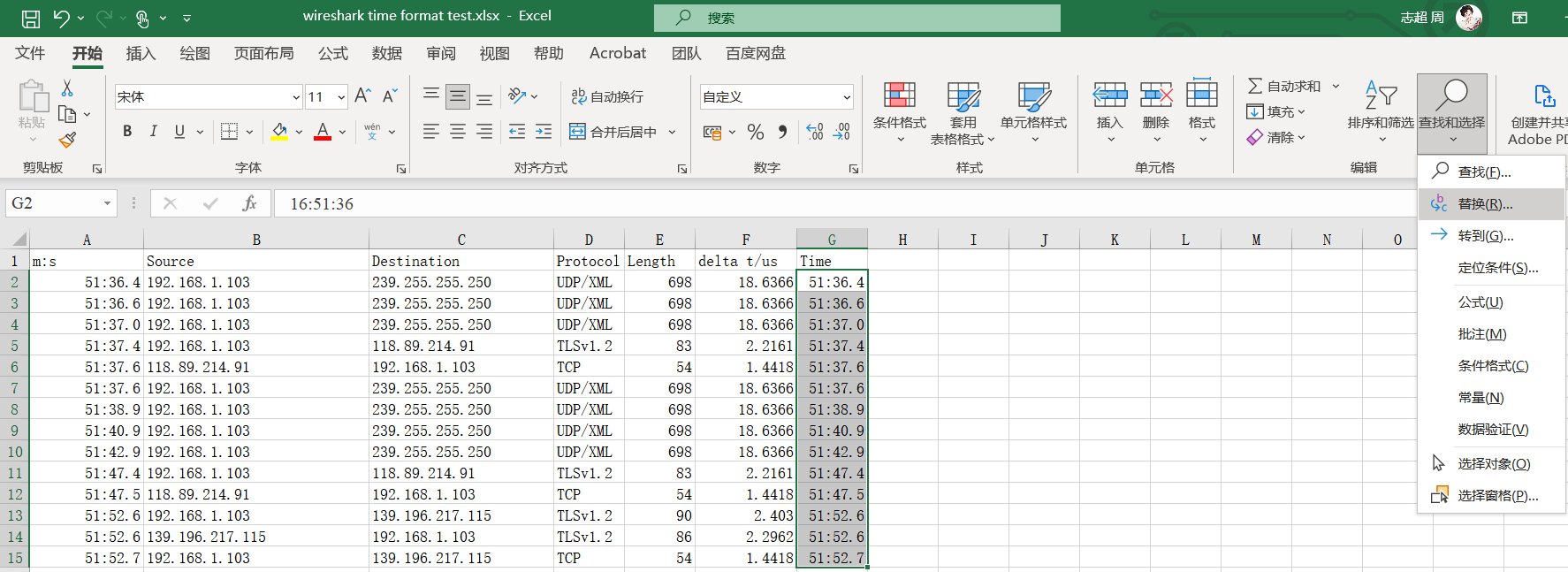The height and width of the screenshot is (572, 1568).
Task: Click the Format cells (格式) icon
Action: (1202, 95)
